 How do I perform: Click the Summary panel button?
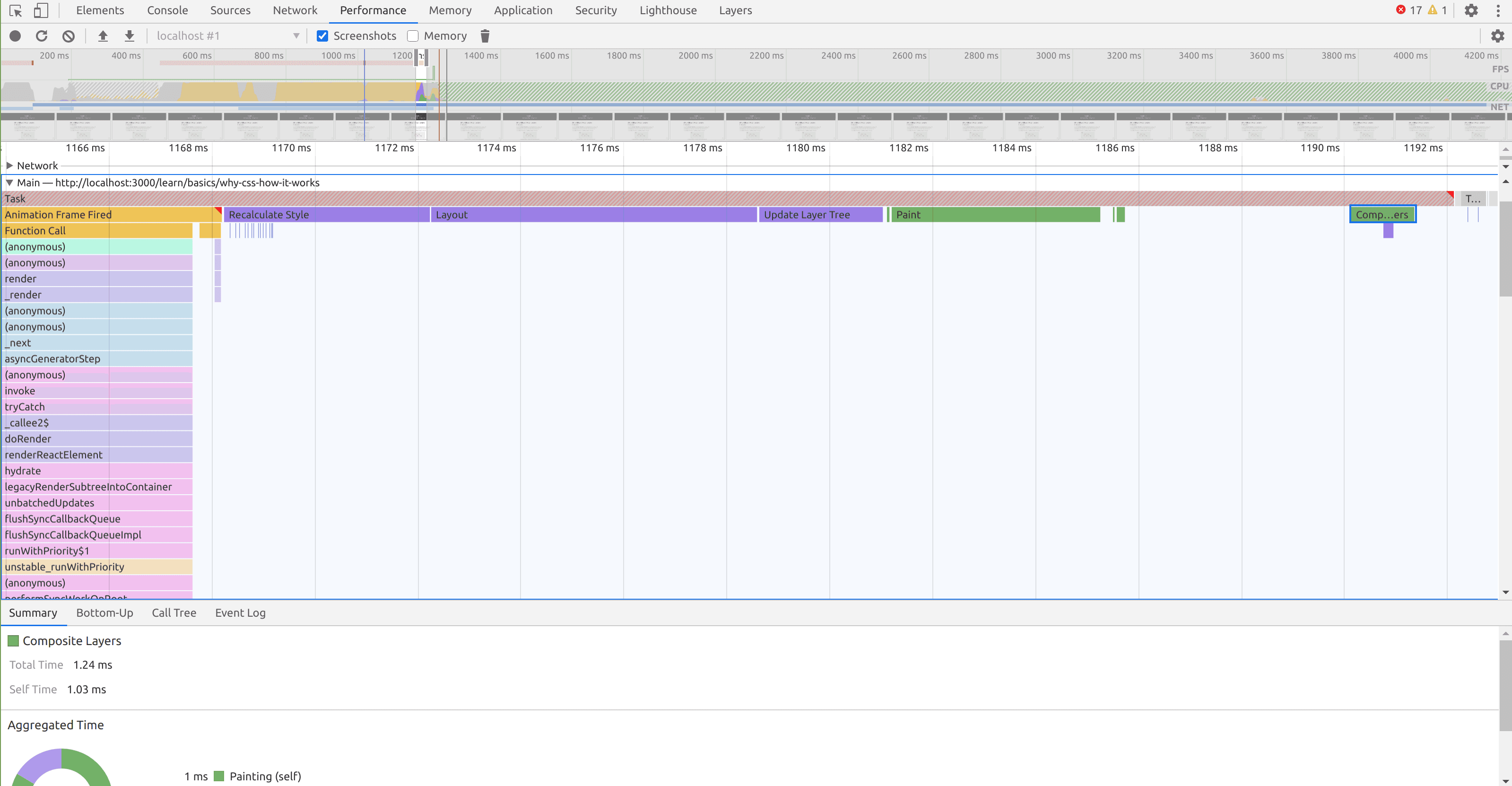[x=33, y=612]
